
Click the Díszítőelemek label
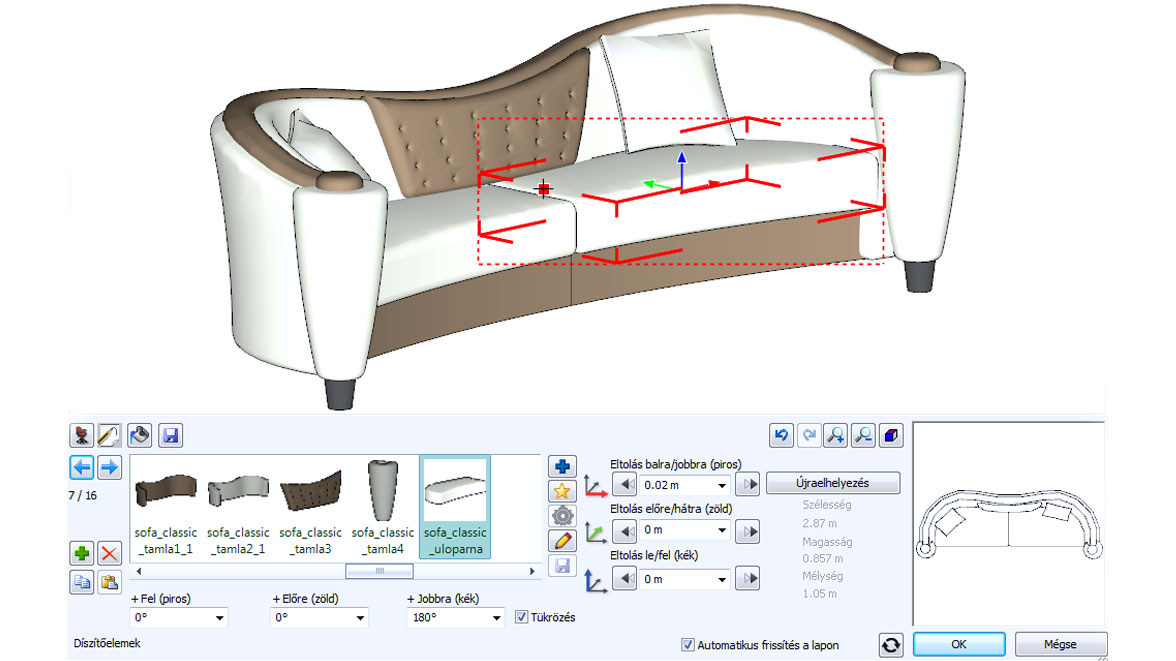pyautogui.click(x=106, y=643)
